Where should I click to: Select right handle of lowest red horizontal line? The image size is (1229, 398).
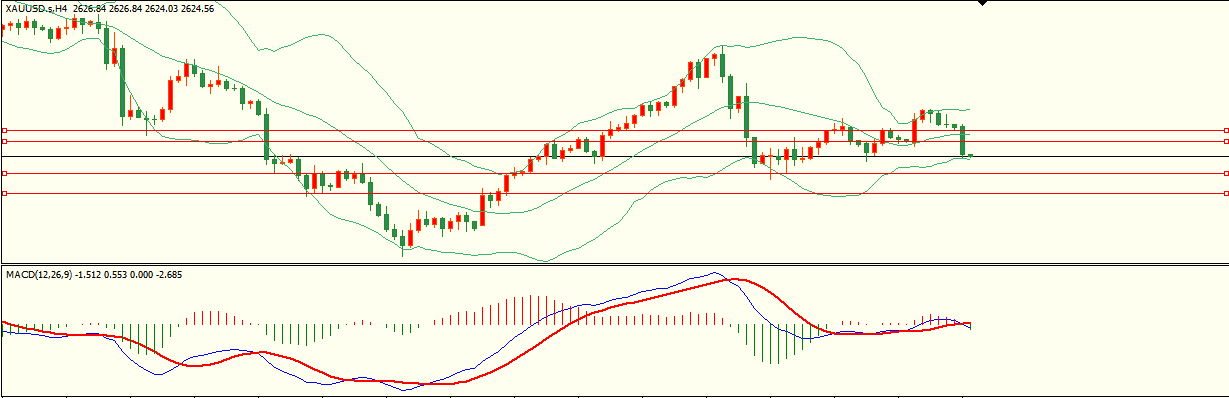point(1225,193)
